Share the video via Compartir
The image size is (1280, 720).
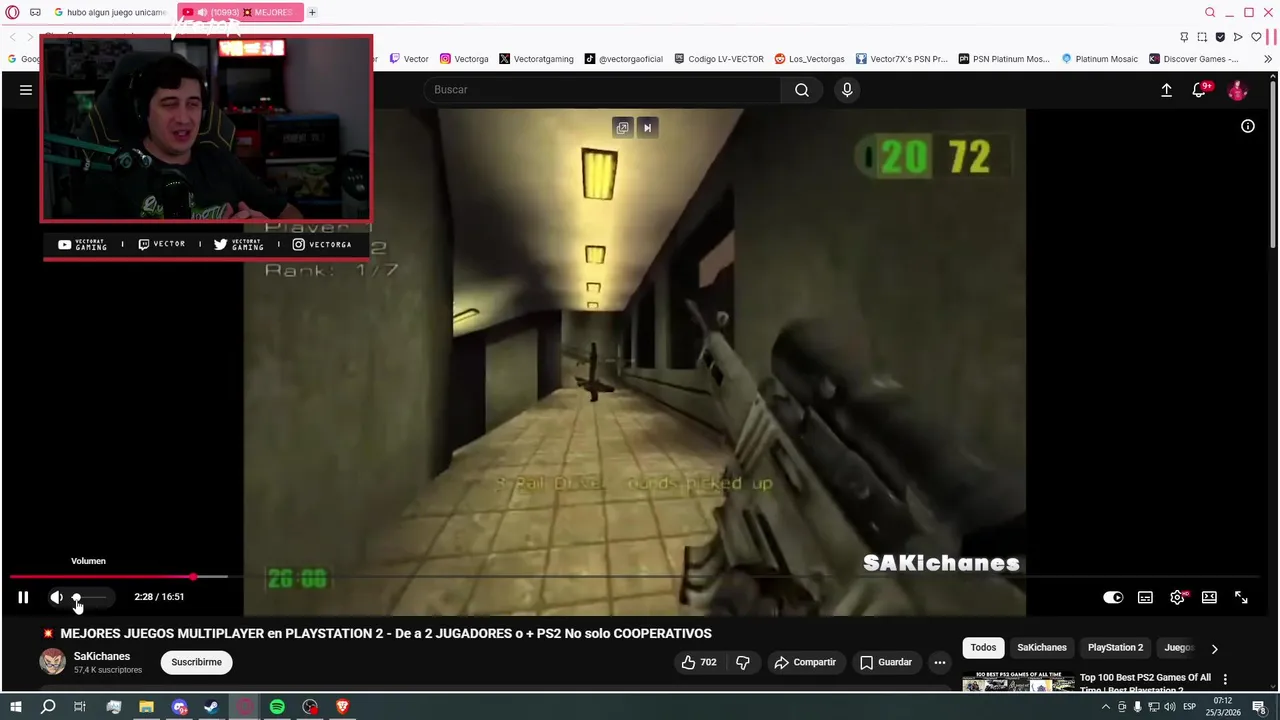805,662
